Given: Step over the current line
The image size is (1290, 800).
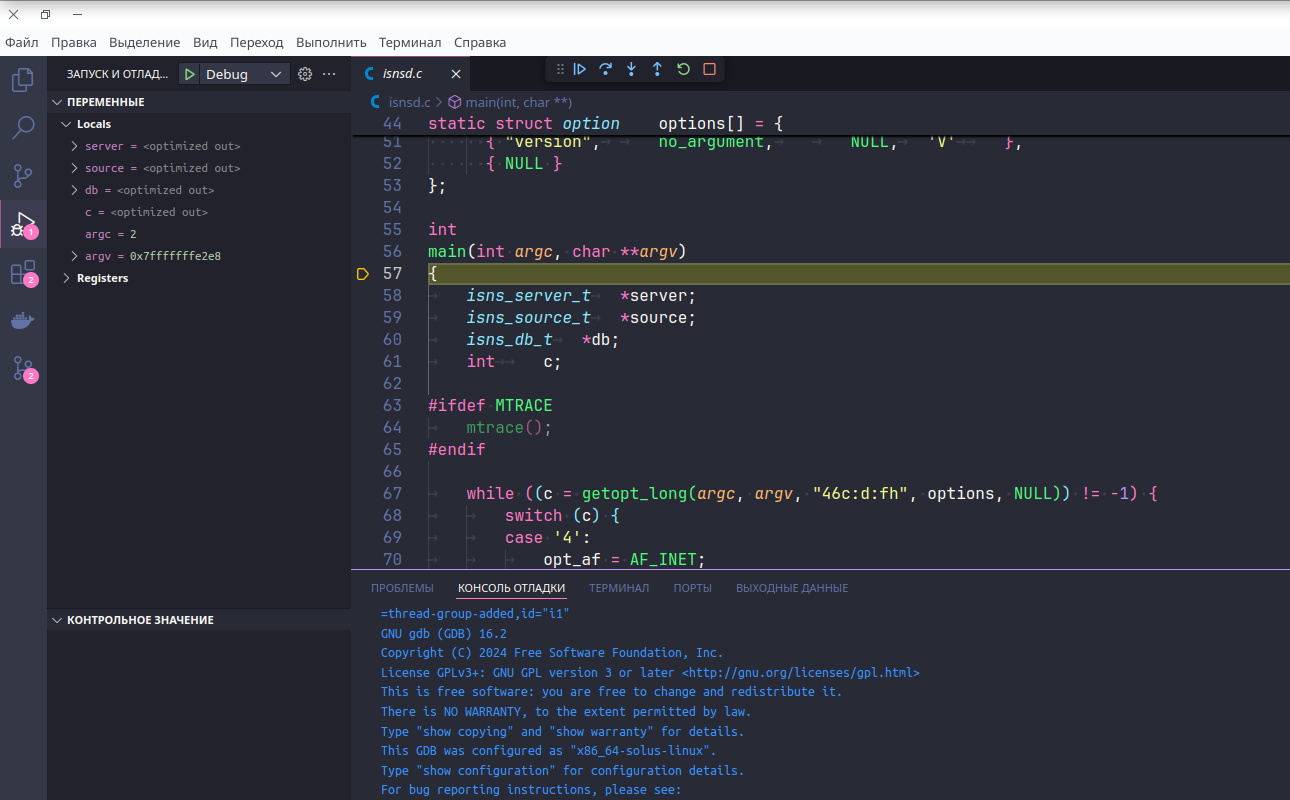Looking at the screenshot, I should point(606,69).
